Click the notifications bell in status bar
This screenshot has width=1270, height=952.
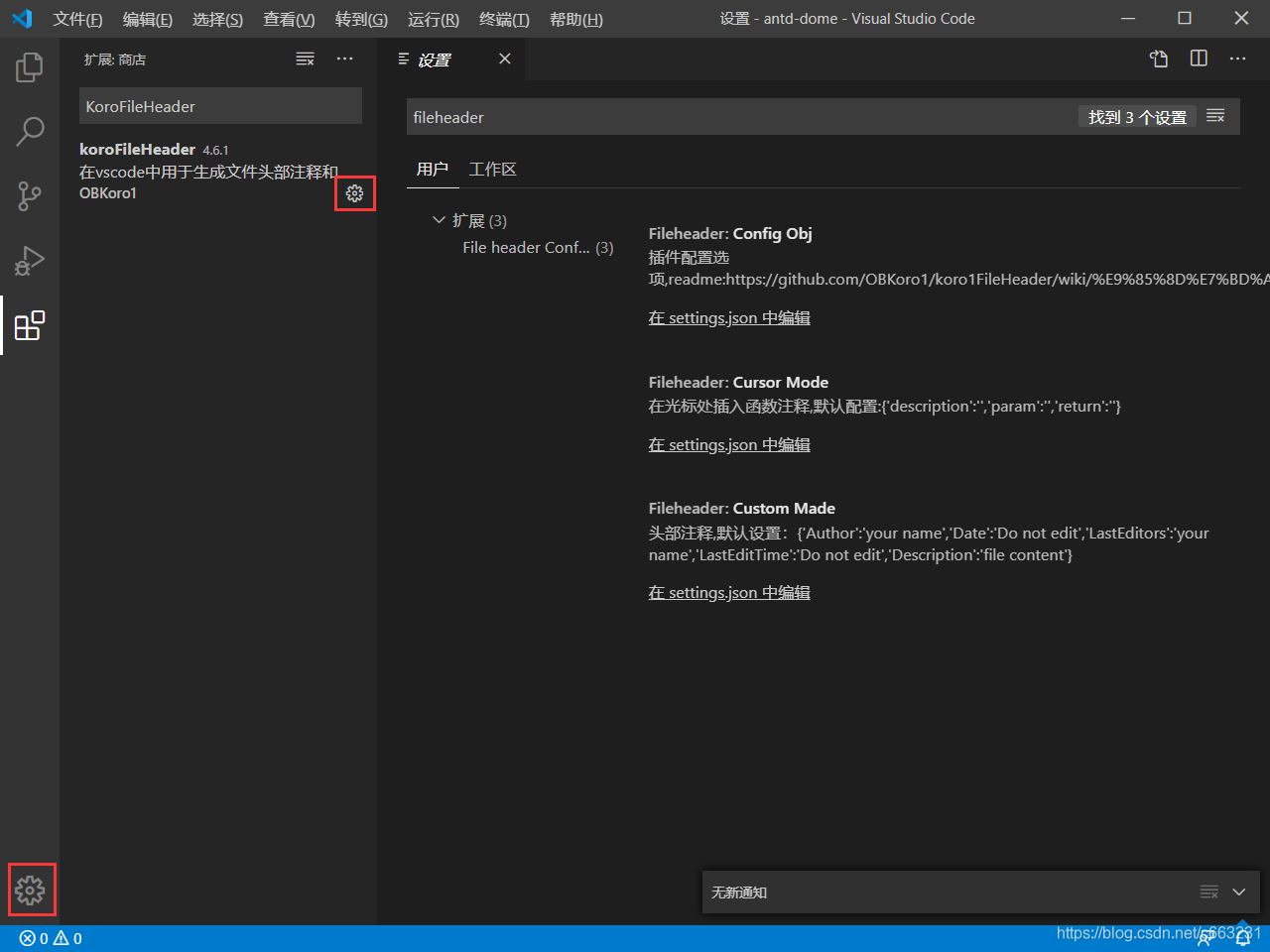[1243, 937]
